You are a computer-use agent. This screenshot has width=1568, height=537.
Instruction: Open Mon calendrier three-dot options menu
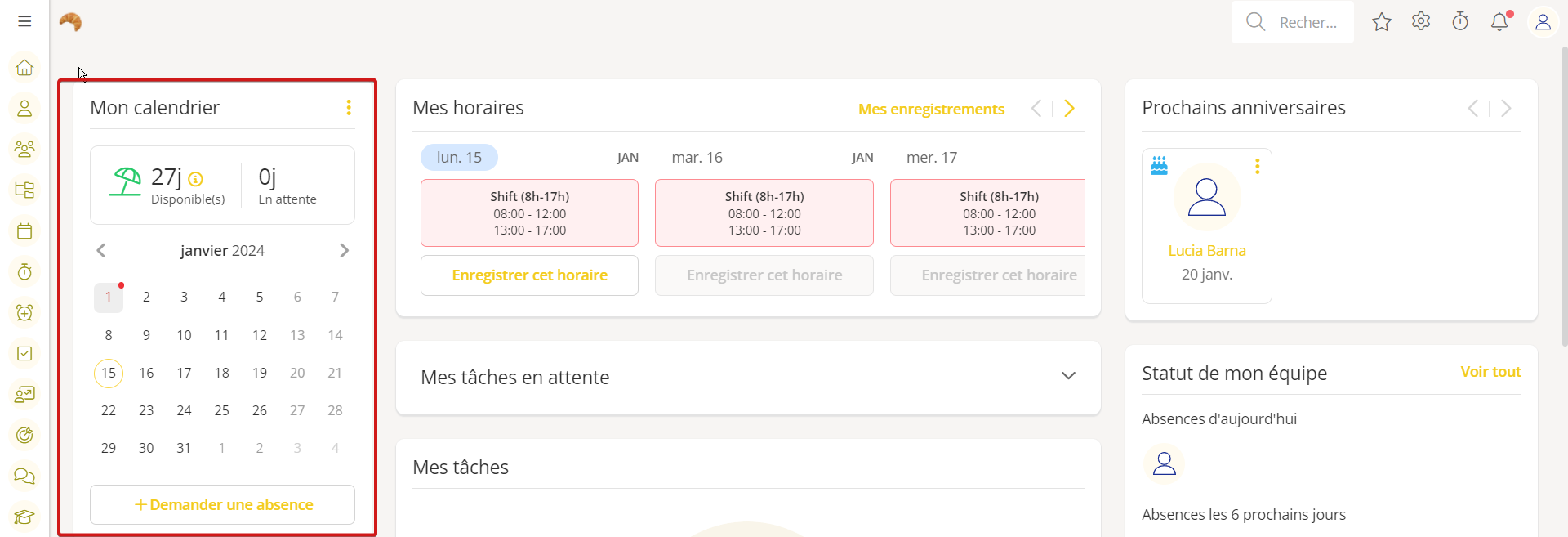[349, 108]
